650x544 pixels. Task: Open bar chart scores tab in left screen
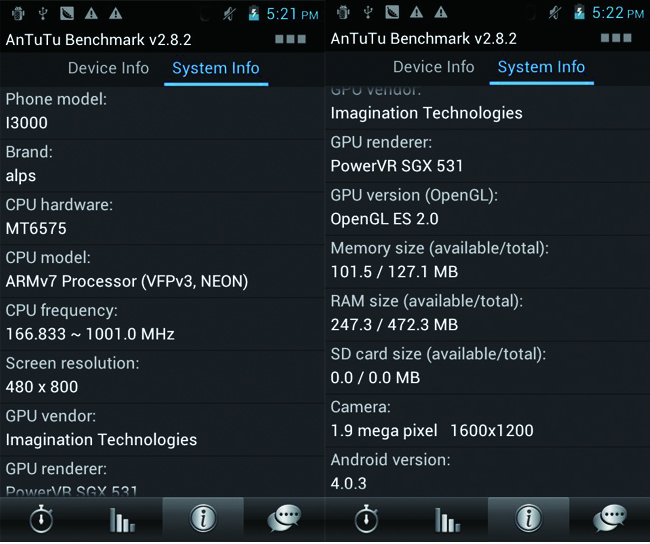(122, 520)
